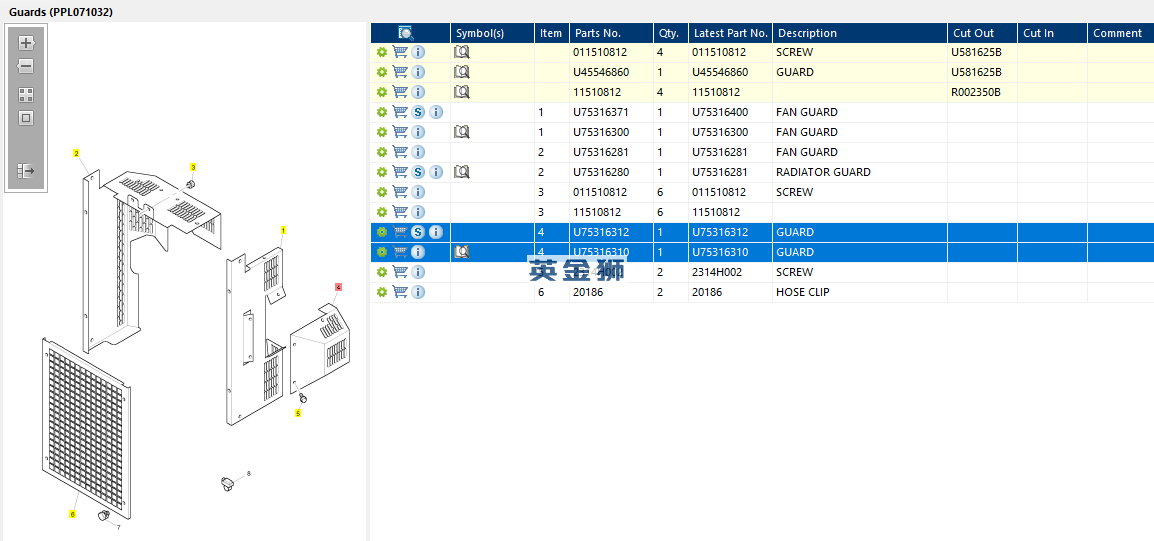Click S icon for RADIATOR GUARD row
The width and height of the screenshot is (1154, 541).
pos(418,172)
